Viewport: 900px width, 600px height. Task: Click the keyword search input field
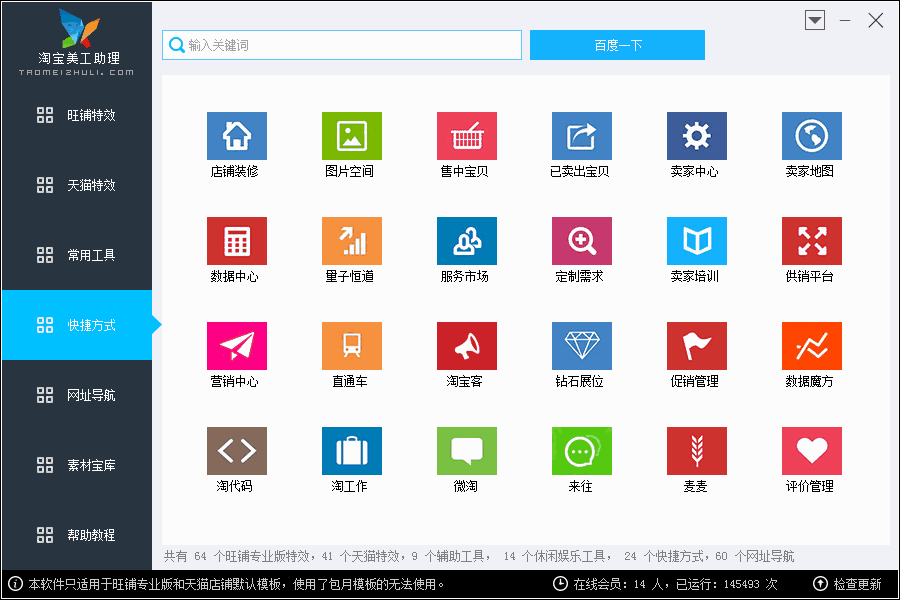coord(340,45)
